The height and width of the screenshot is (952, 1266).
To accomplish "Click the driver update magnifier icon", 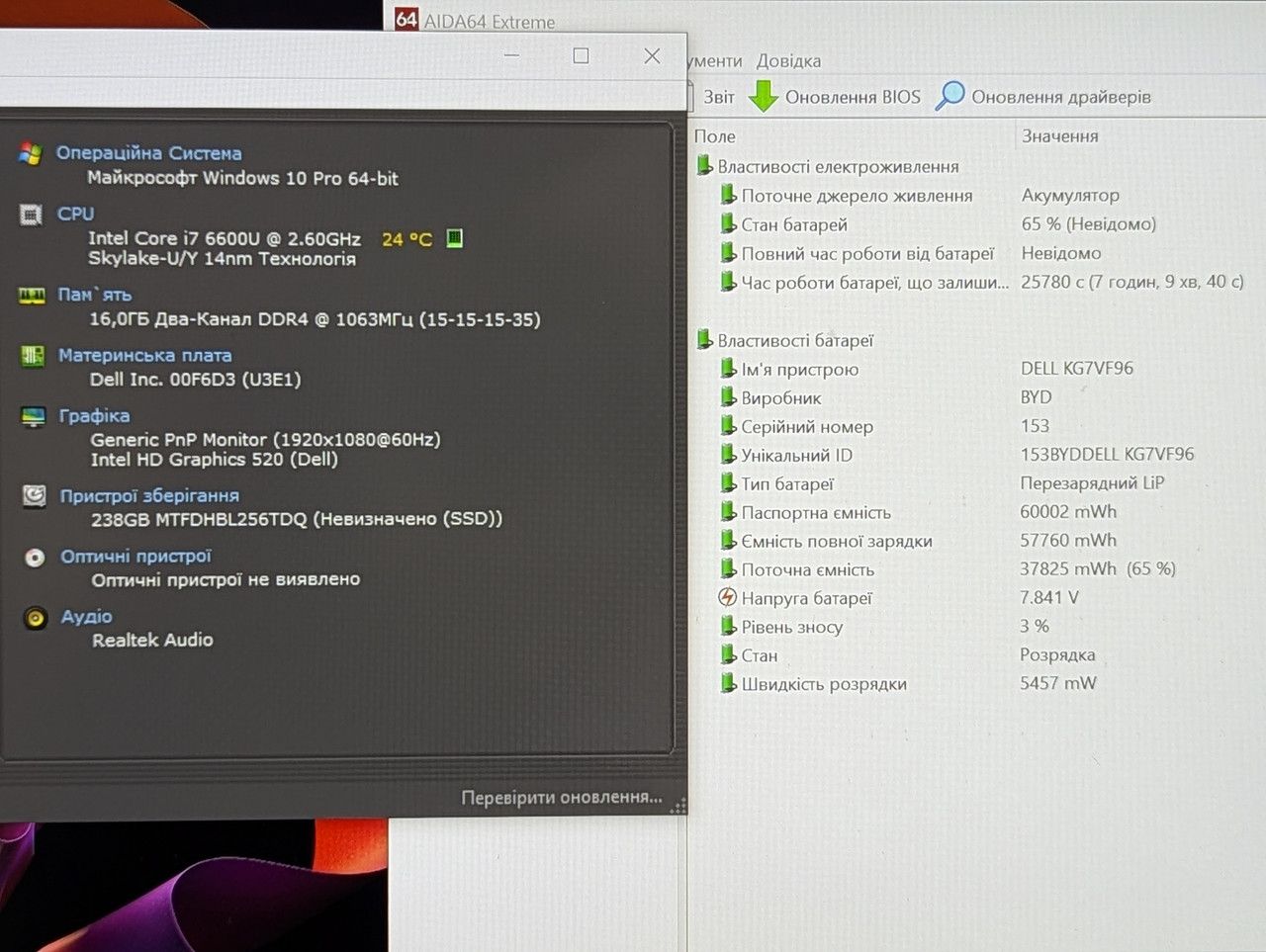I will pyautogui.click(x=949, y=96).
